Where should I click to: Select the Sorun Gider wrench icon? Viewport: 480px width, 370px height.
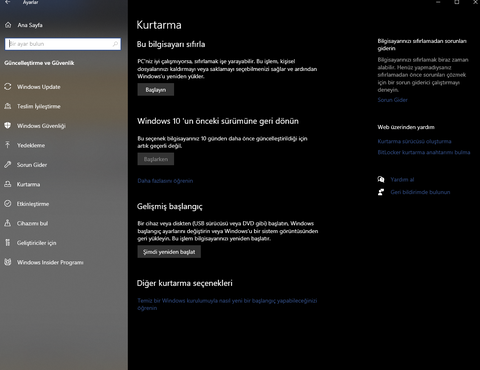pos(8,165)
